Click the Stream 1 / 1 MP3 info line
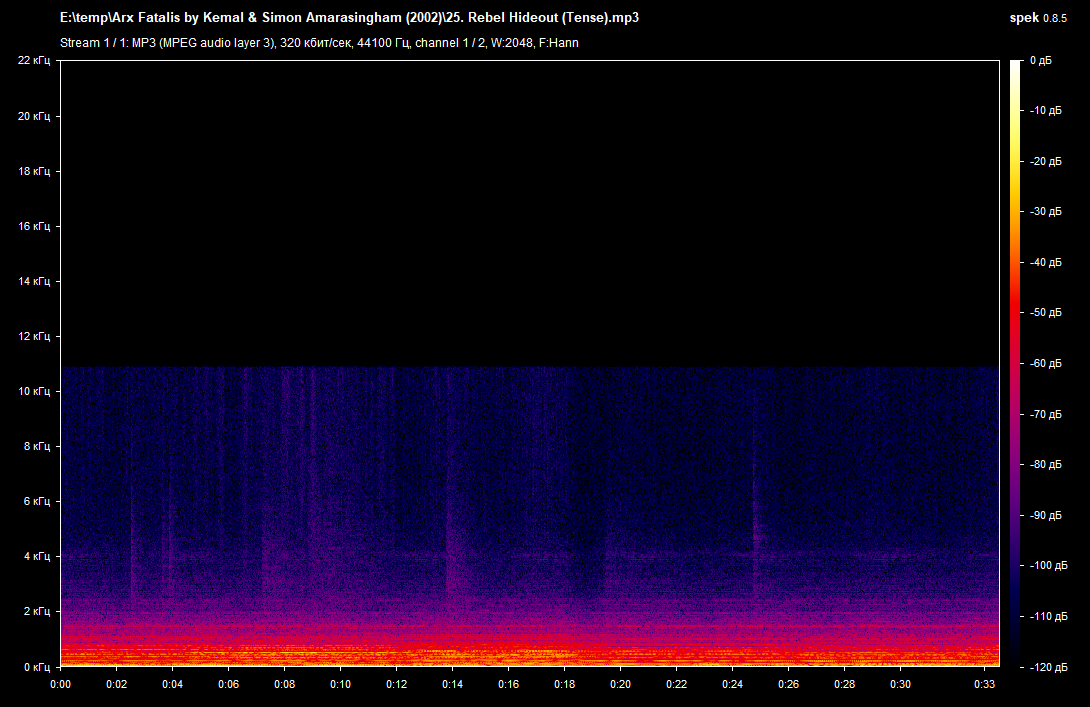This screenshot has width=1090, height=707. pos(319,43)
